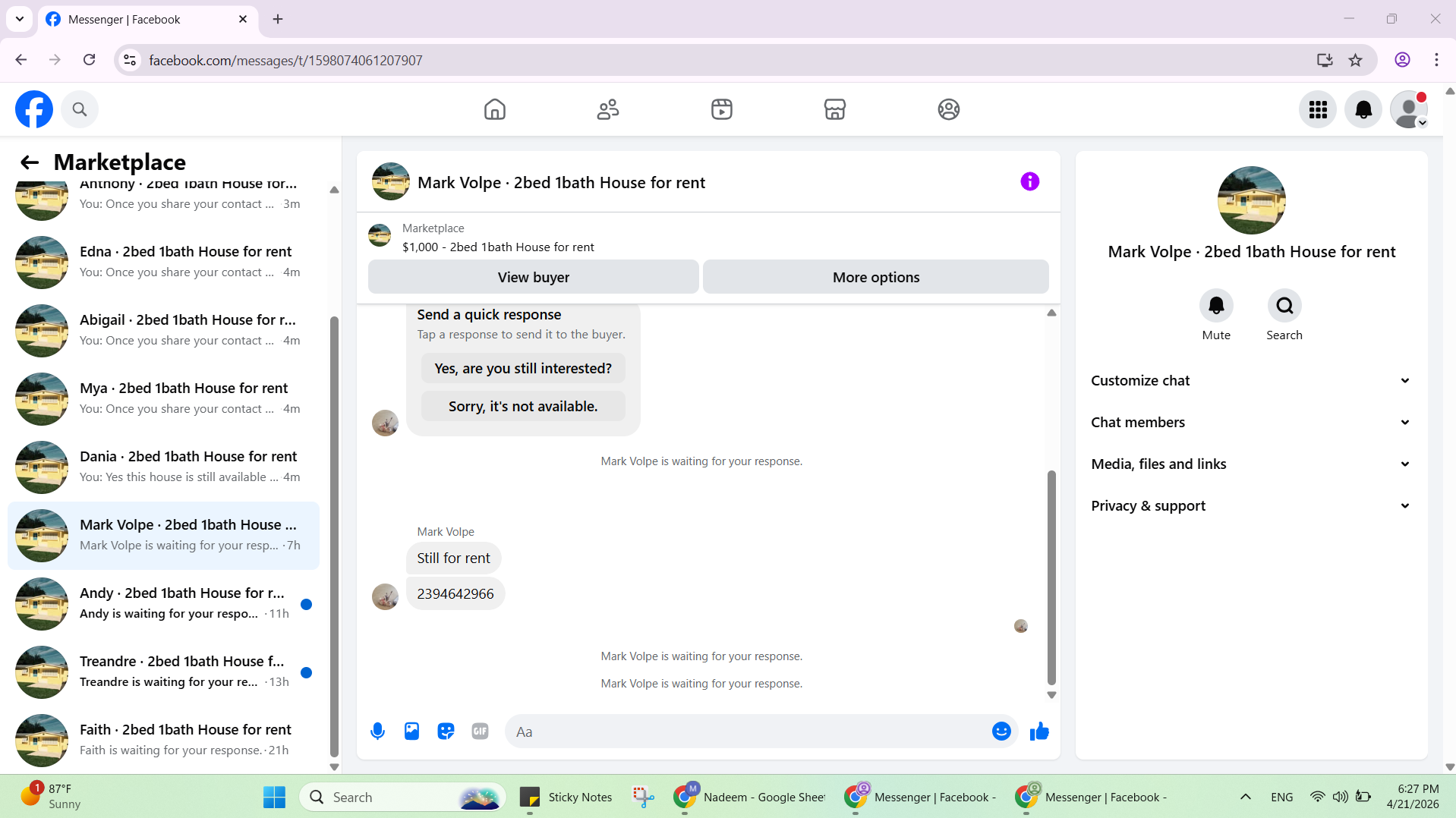
Task: Switch to Nadeem - Google Sheets taskbar window
Action: point(751,797)
